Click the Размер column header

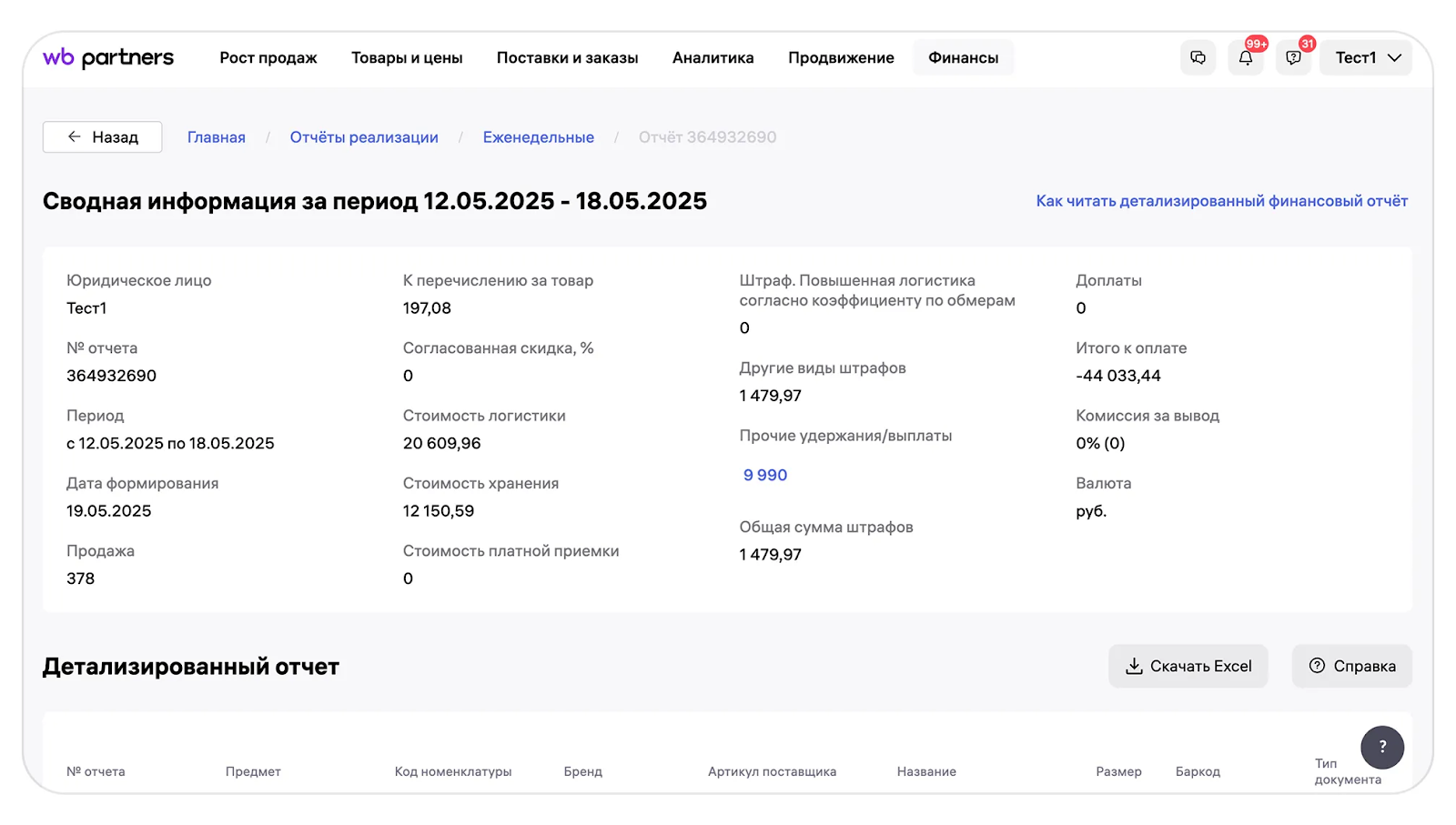click(1118, 771)
